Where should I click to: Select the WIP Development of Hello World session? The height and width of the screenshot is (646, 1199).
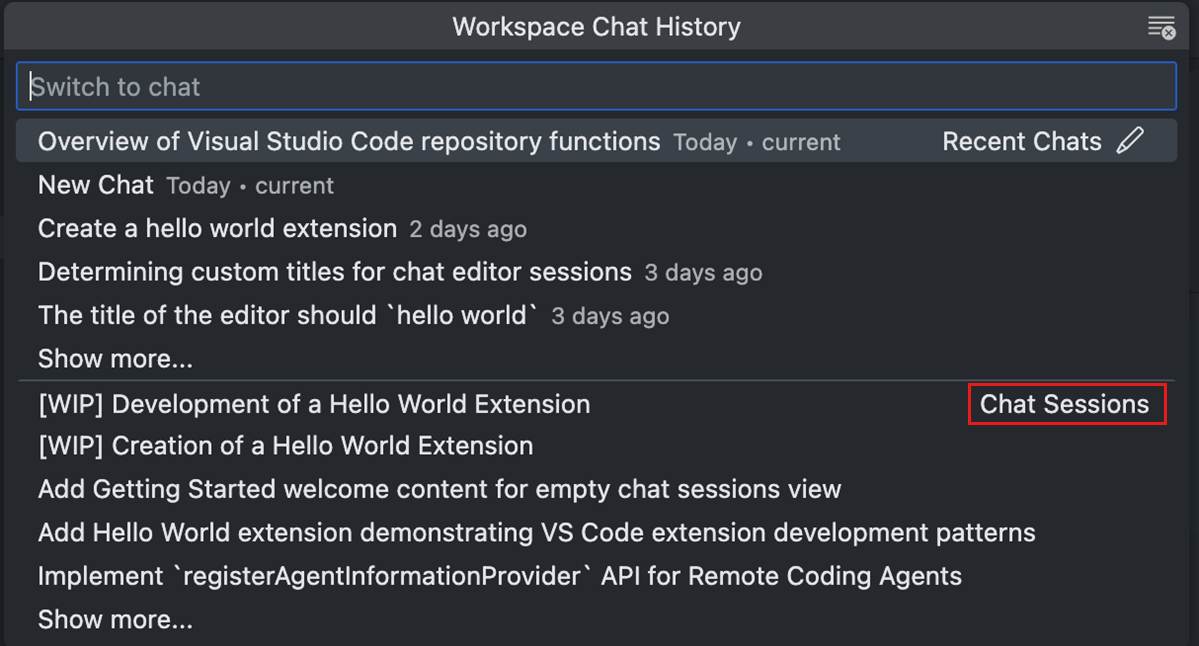pos(313,404)
